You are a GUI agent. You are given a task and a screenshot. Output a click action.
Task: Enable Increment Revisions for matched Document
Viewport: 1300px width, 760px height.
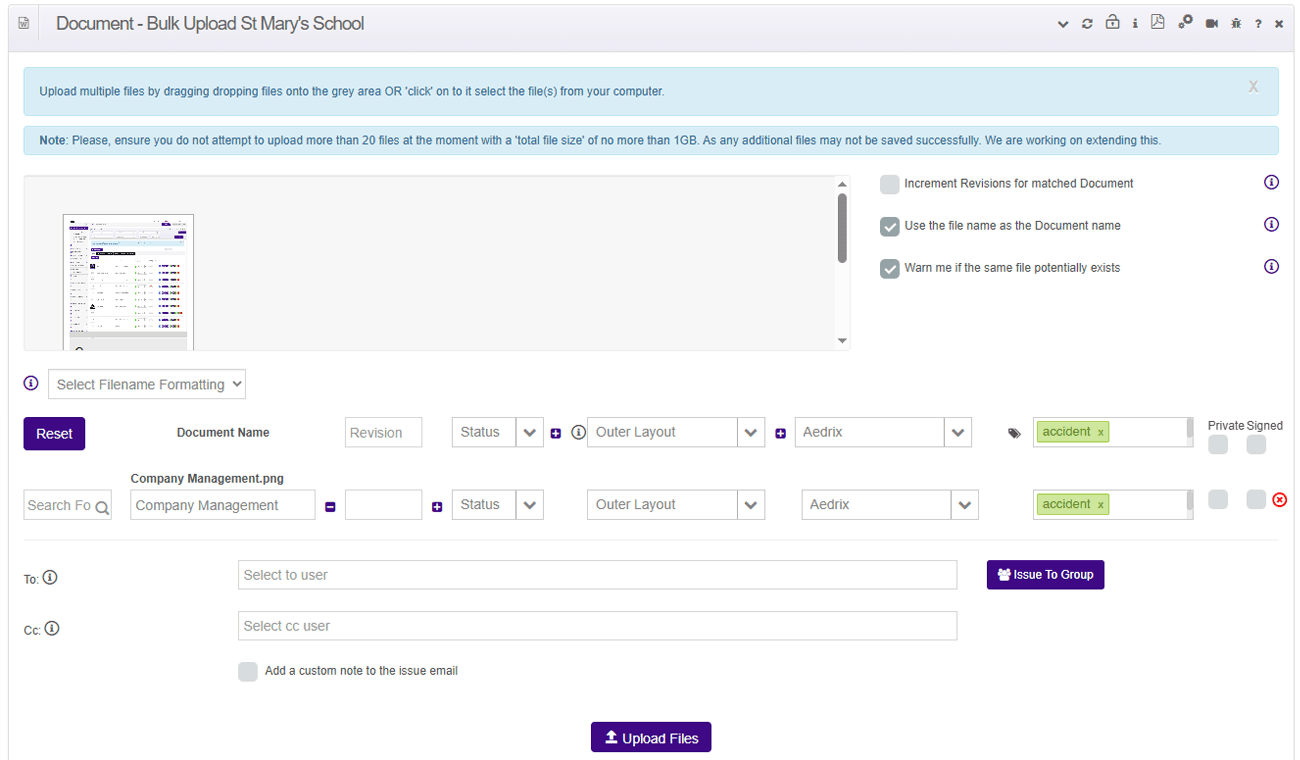pos(889,184)
